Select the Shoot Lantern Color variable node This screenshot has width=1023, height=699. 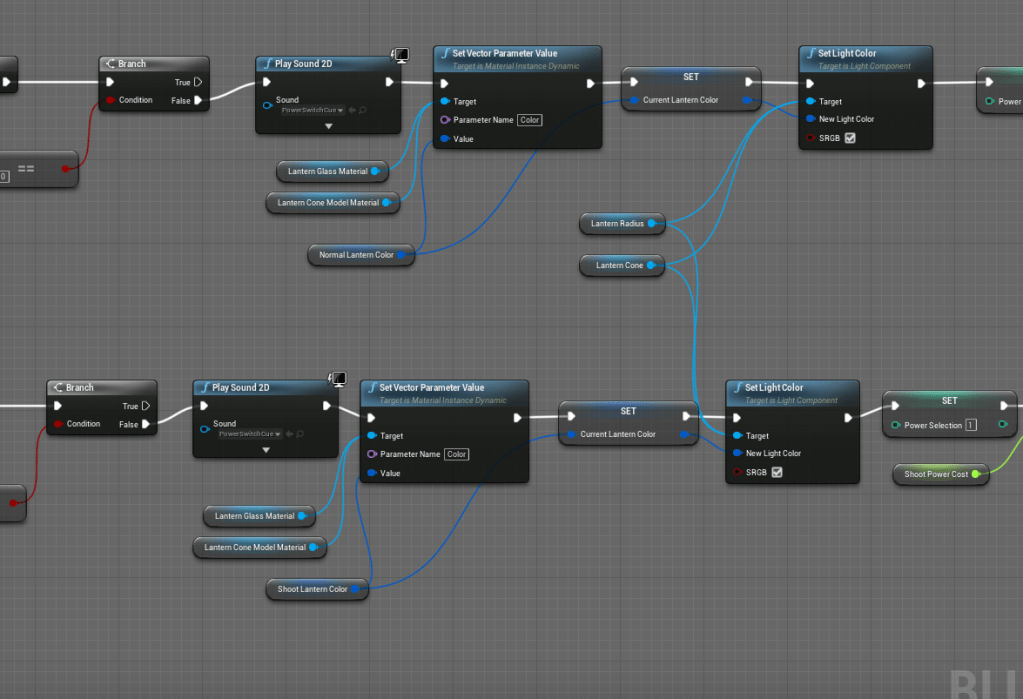point(311,589)
